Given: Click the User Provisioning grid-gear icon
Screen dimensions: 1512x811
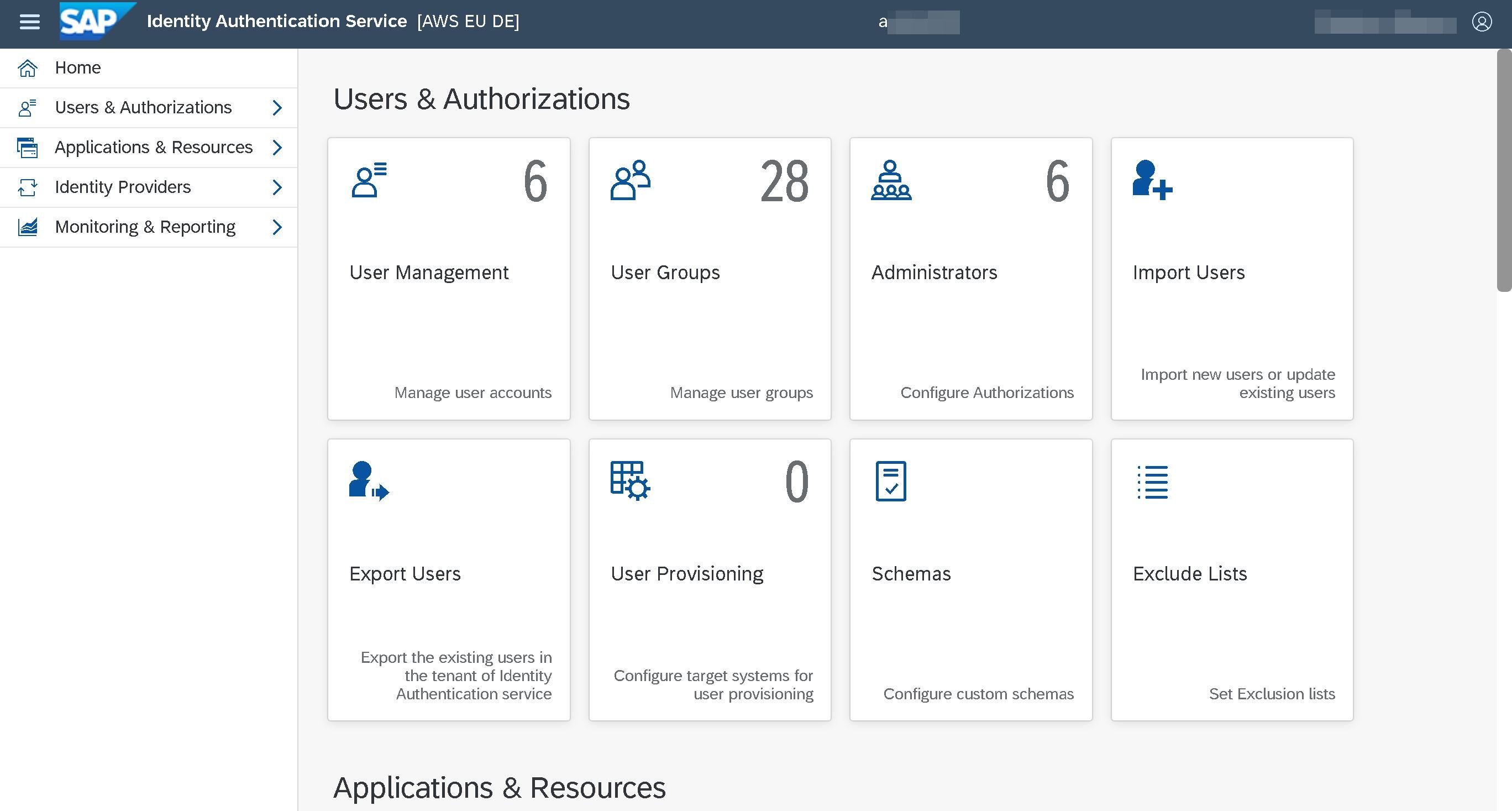Looking at the screenshot, I should coord(631,481).
